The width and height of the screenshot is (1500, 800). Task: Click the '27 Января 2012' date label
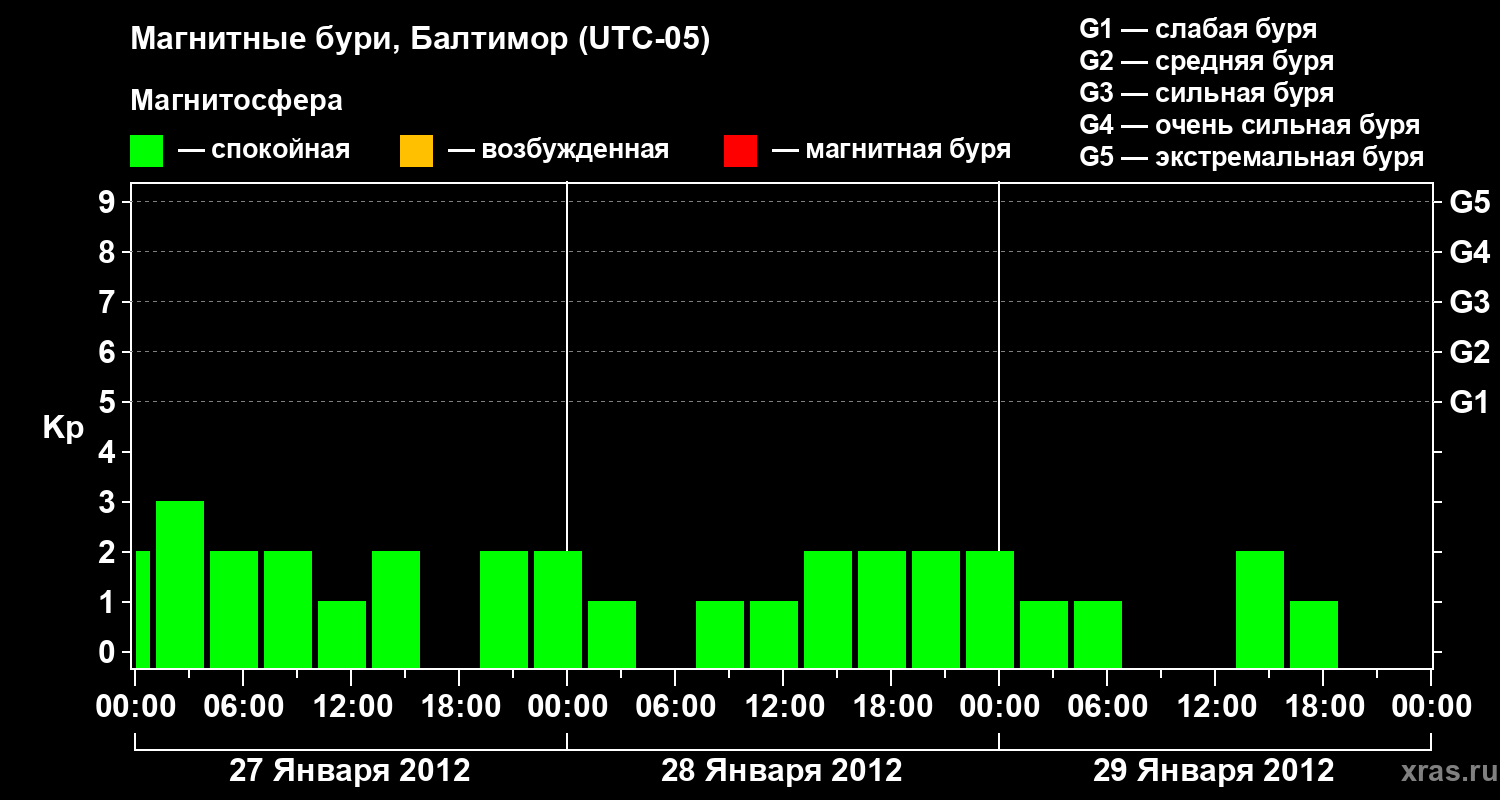point(350,771)
